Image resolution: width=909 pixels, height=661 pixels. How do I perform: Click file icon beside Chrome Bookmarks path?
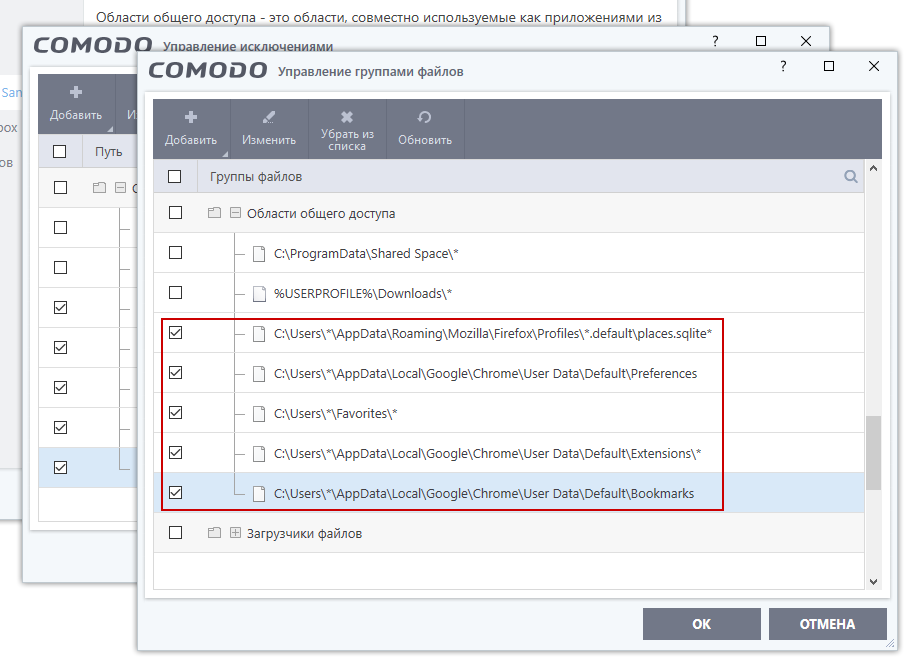pos(259,493)
